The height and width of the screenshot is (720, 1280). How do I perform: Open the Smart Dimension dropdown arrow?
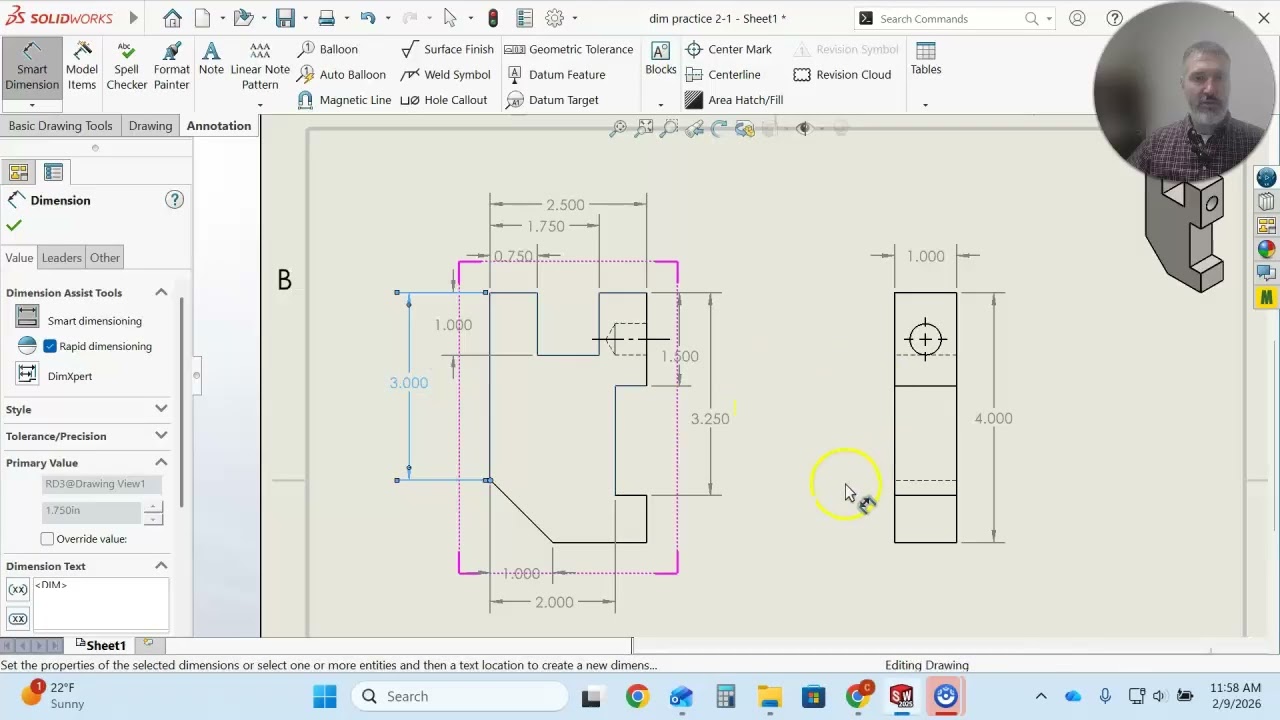pyautogui.click(x=32, y=104)
